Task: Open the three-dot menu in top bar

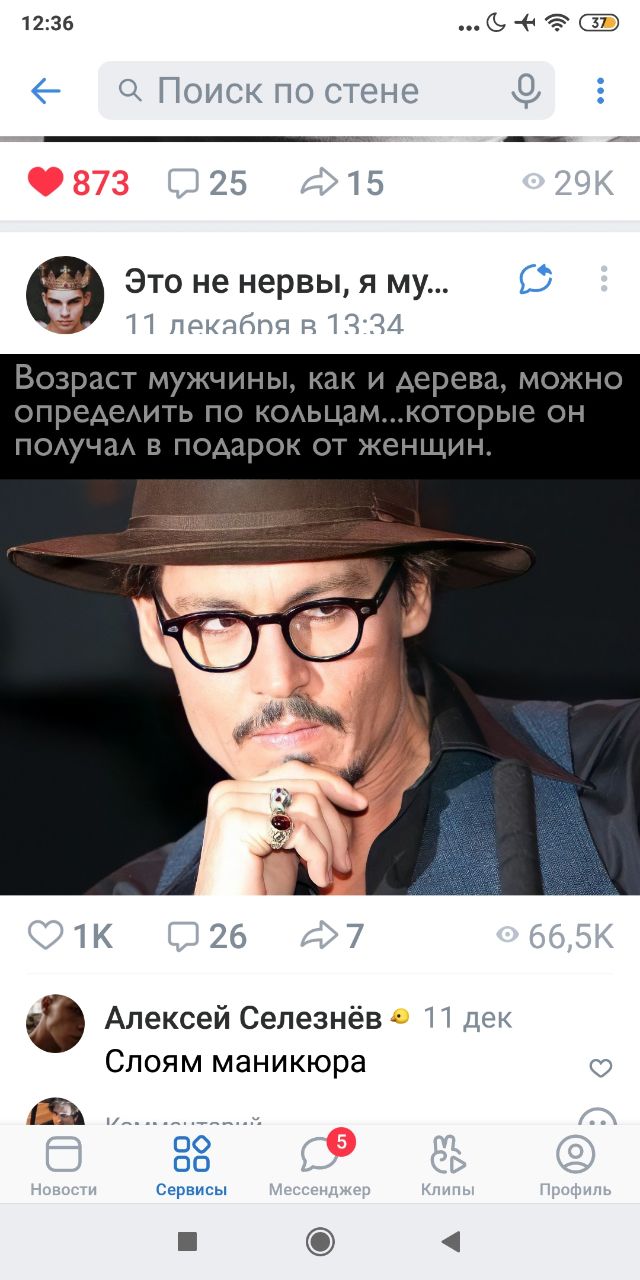Action: point(600,91)
